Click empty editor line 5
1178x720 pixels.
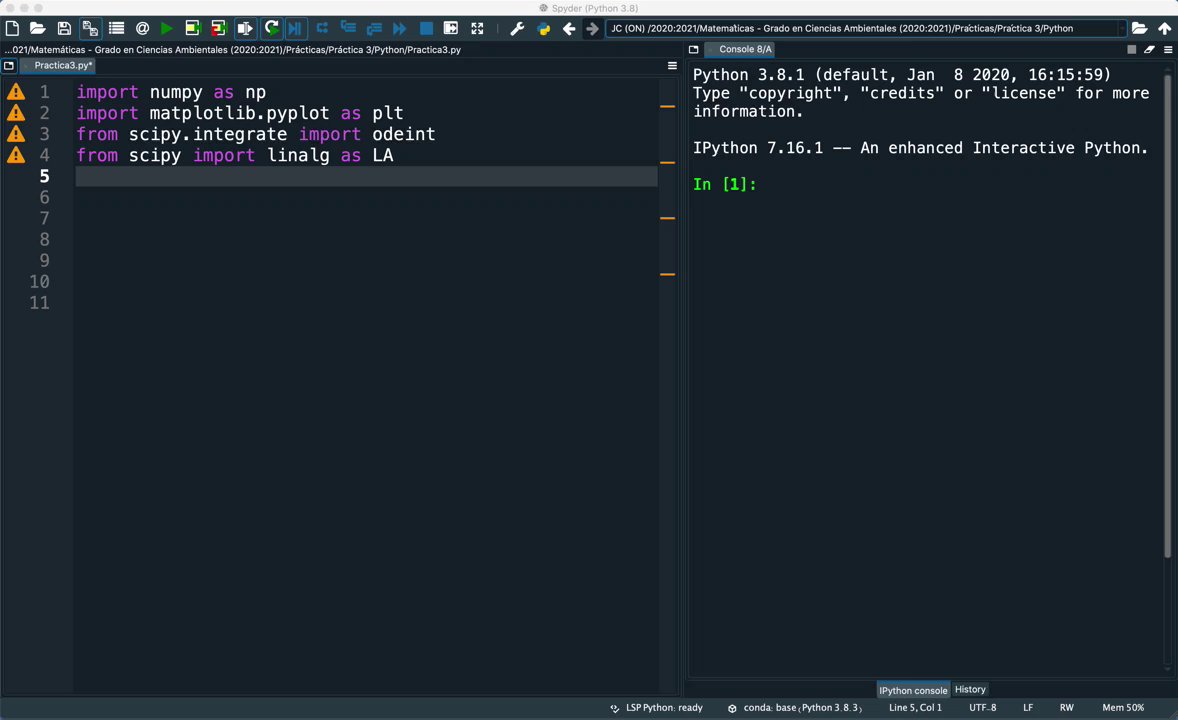click(367, 177)
